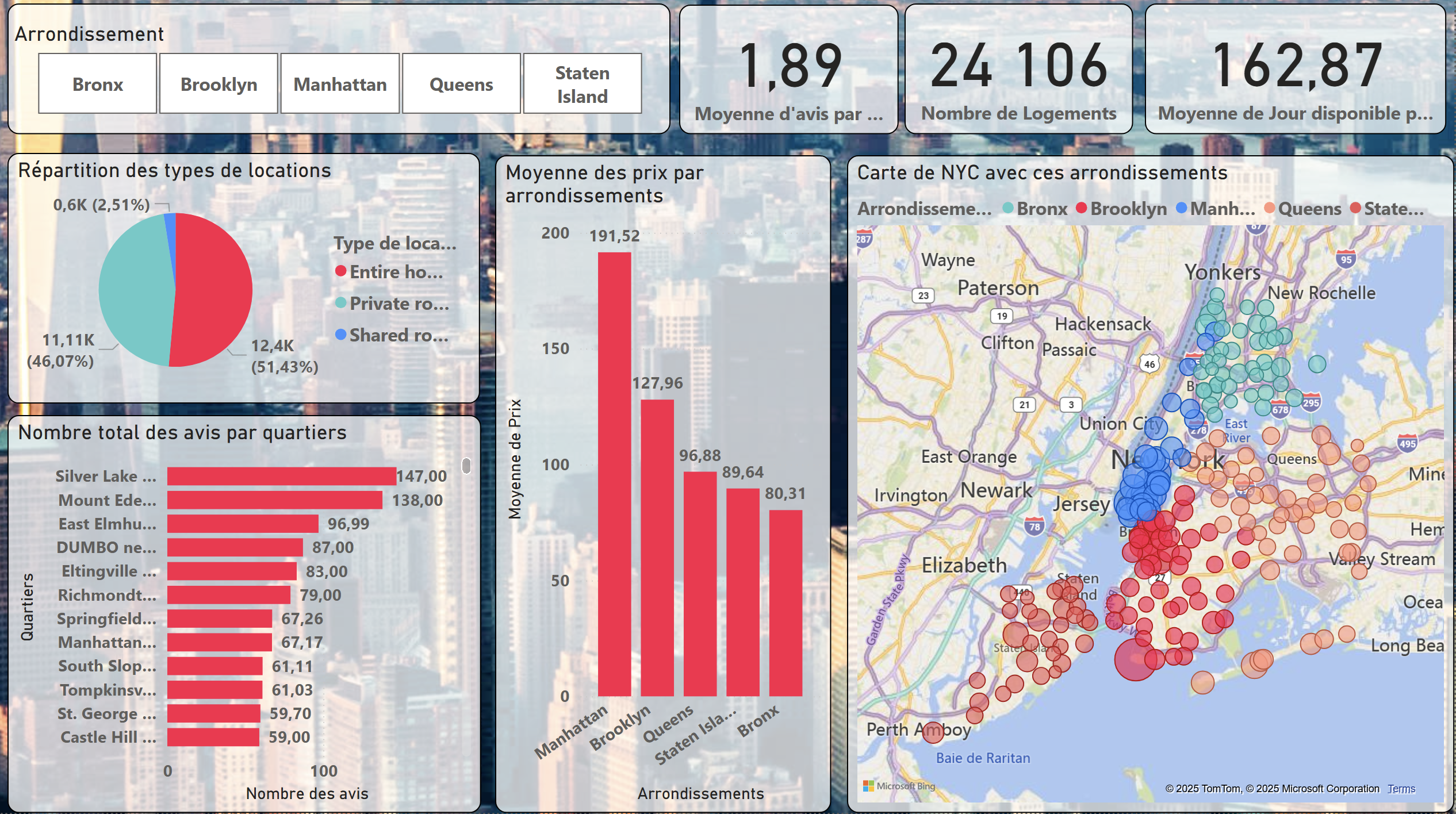Click the Nombre de Logements card
1456x814 pixels.
click(1018, 69)
